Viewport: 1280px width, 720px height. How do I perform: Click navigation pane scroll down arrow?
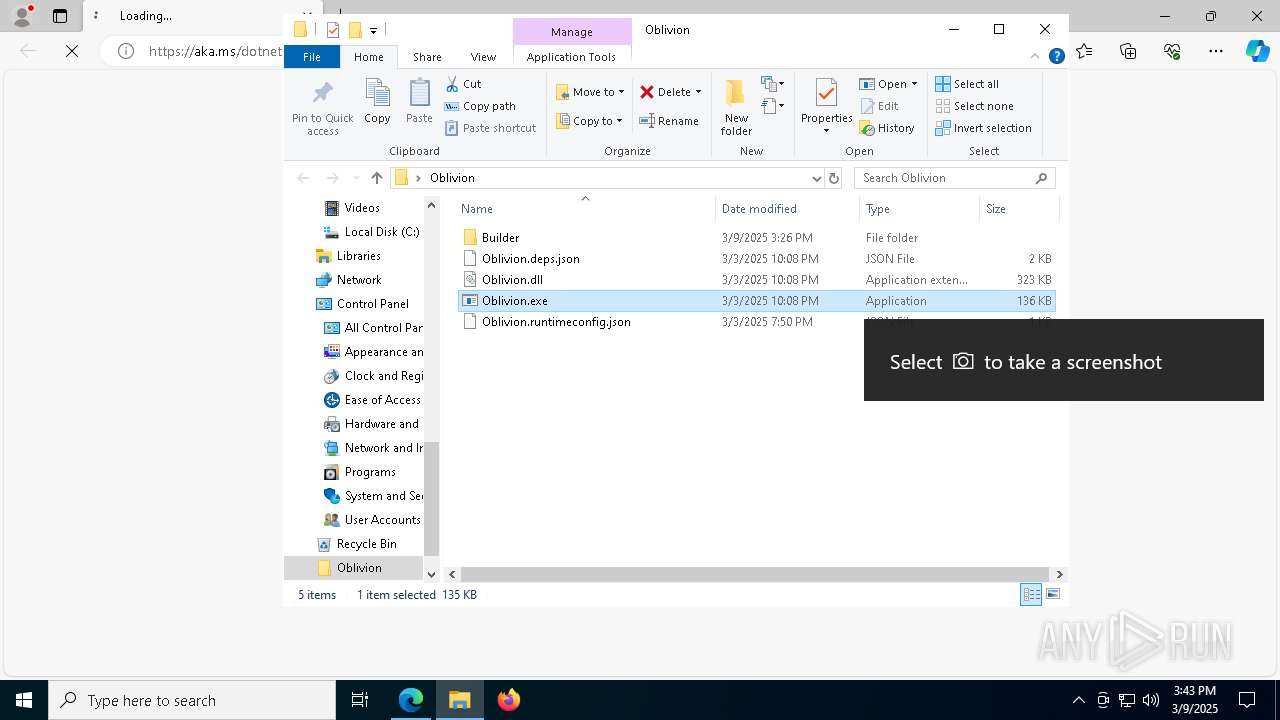[x=432, y=574]
